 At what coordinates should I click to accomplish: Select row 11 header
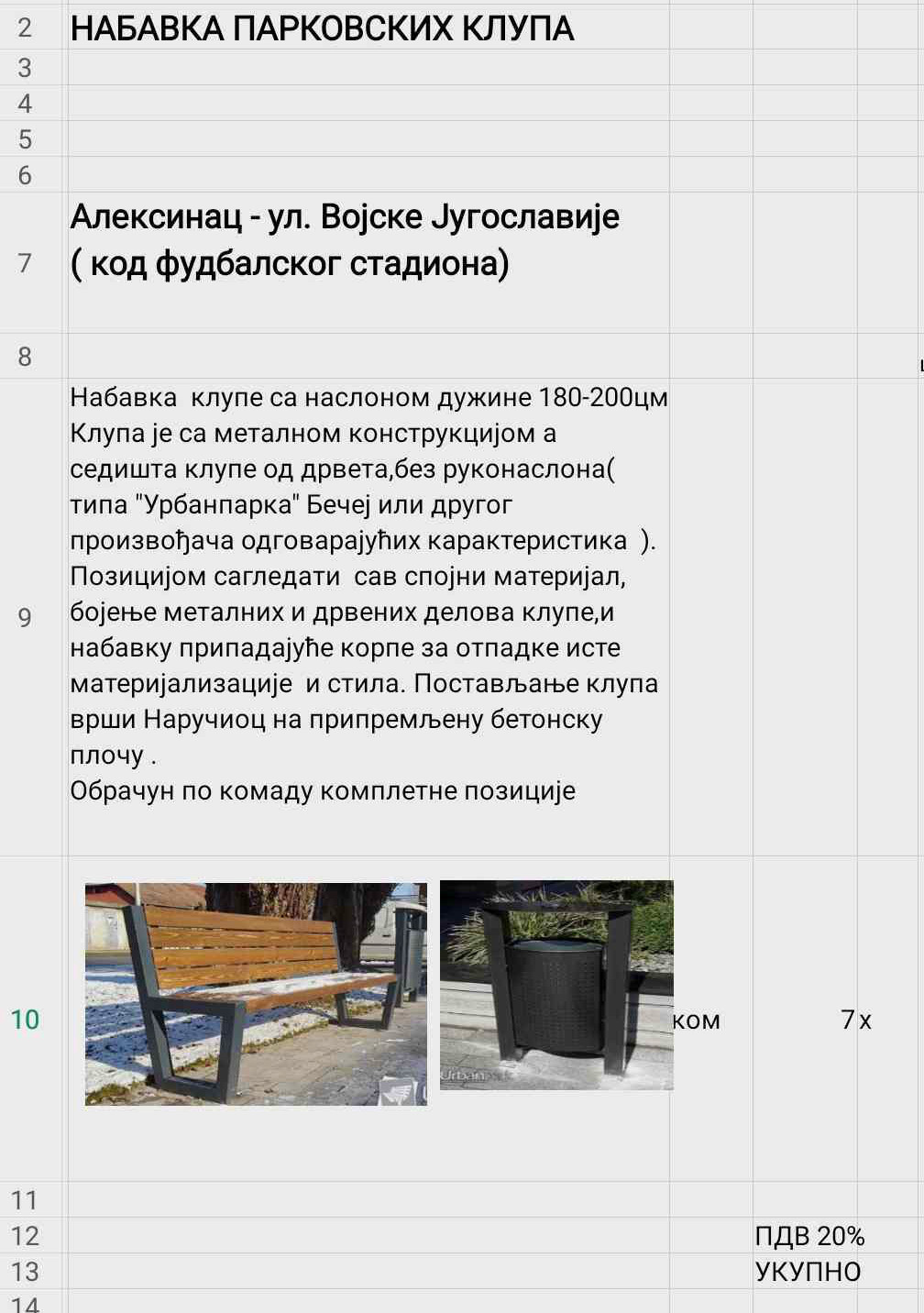[25, 1200]
